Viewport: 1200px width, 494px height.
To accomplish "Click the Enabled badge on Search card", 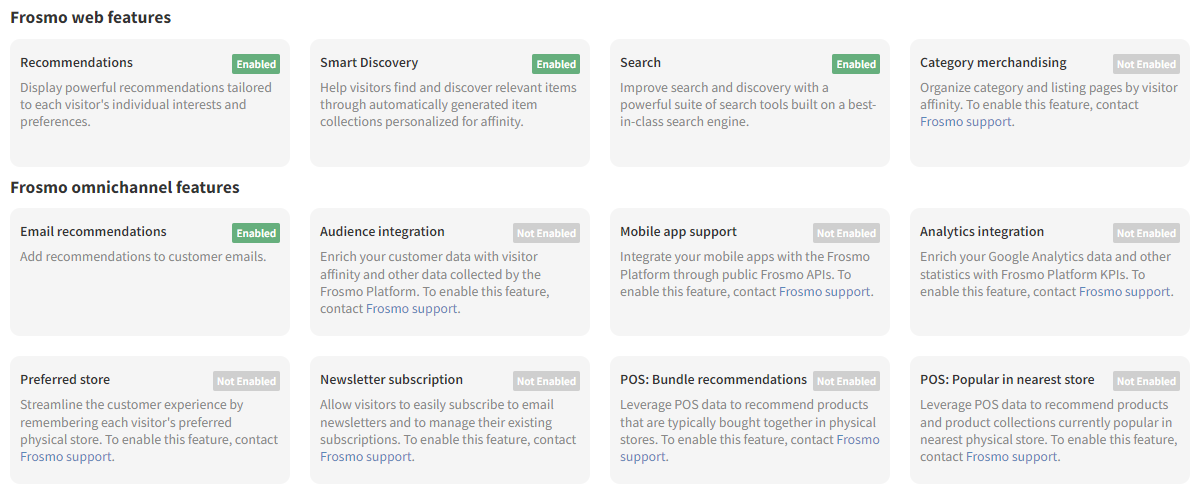I will [856, 64].
